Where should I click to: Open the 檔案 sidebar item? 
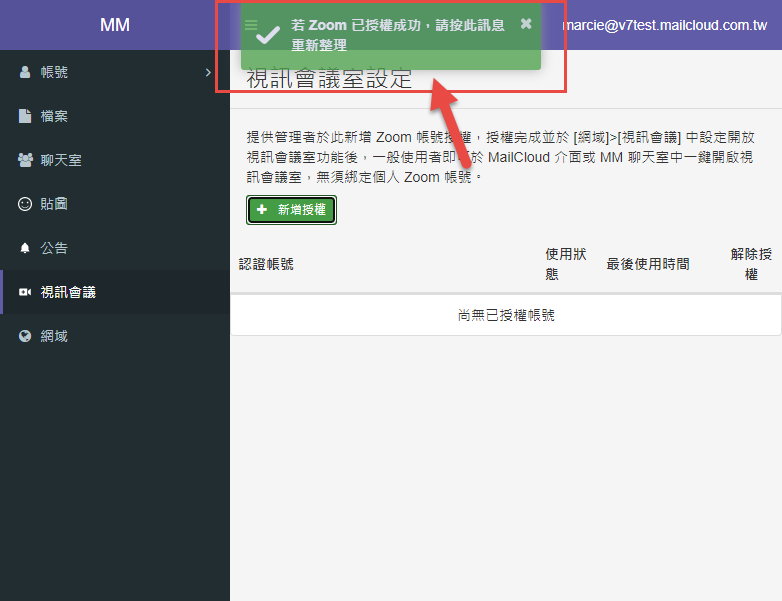coord(115,116)
